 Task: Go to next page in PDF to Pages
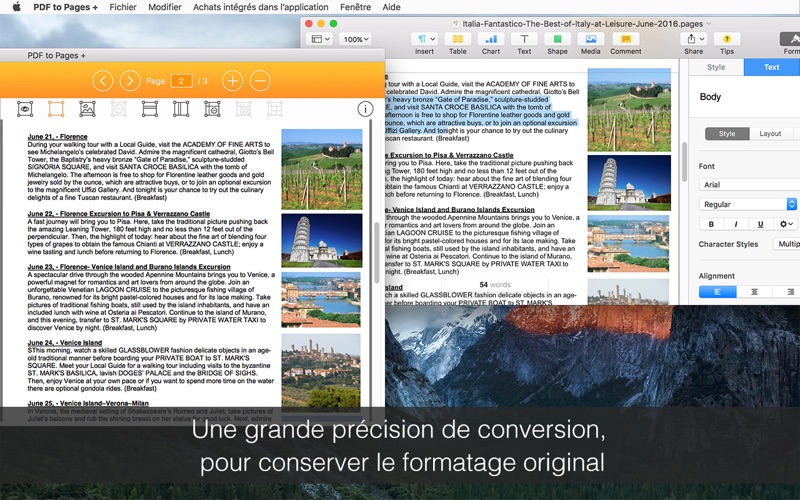point(130,81)
